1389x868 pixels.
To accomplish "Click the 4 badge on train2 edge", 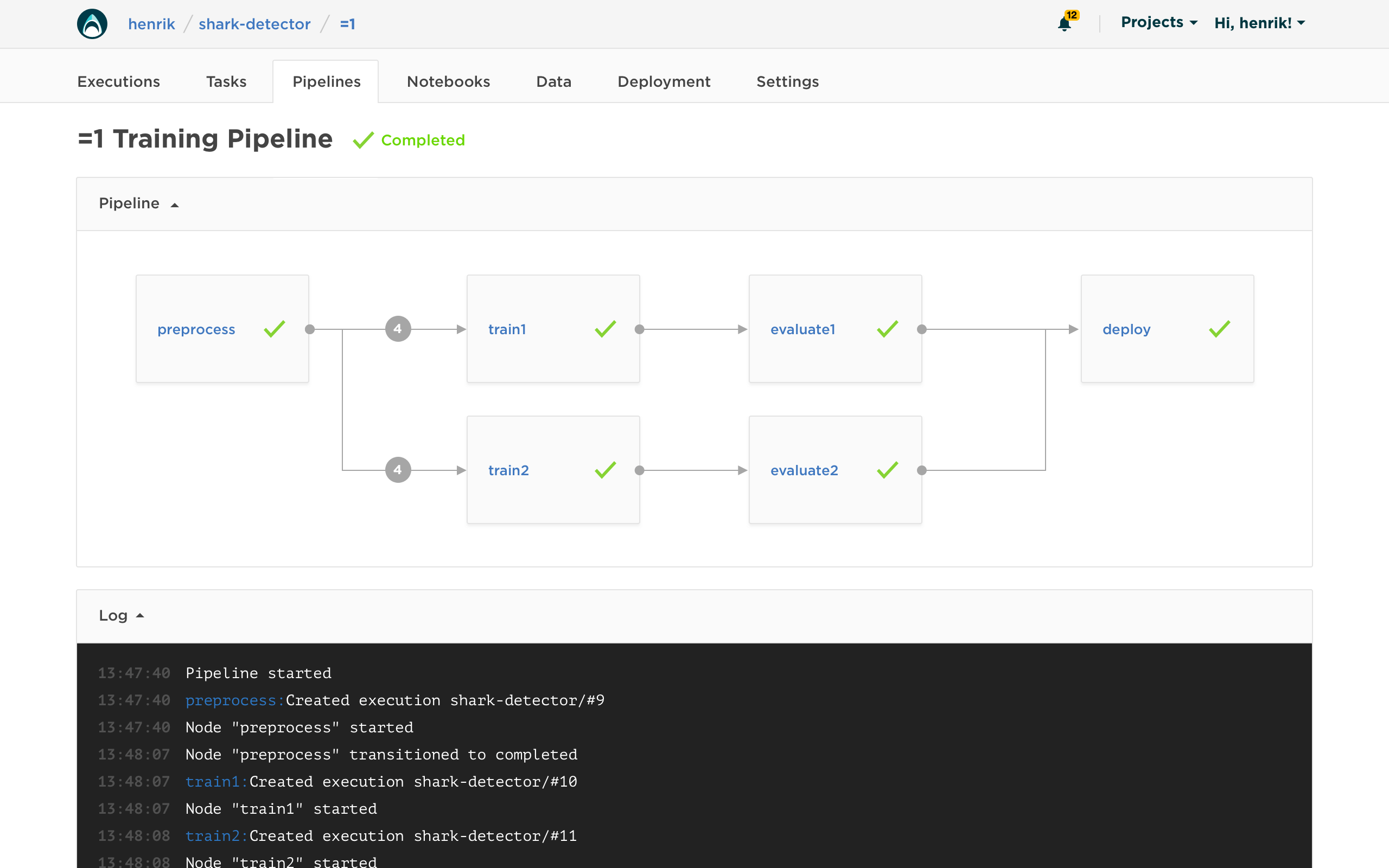I will tap(398, 470).
